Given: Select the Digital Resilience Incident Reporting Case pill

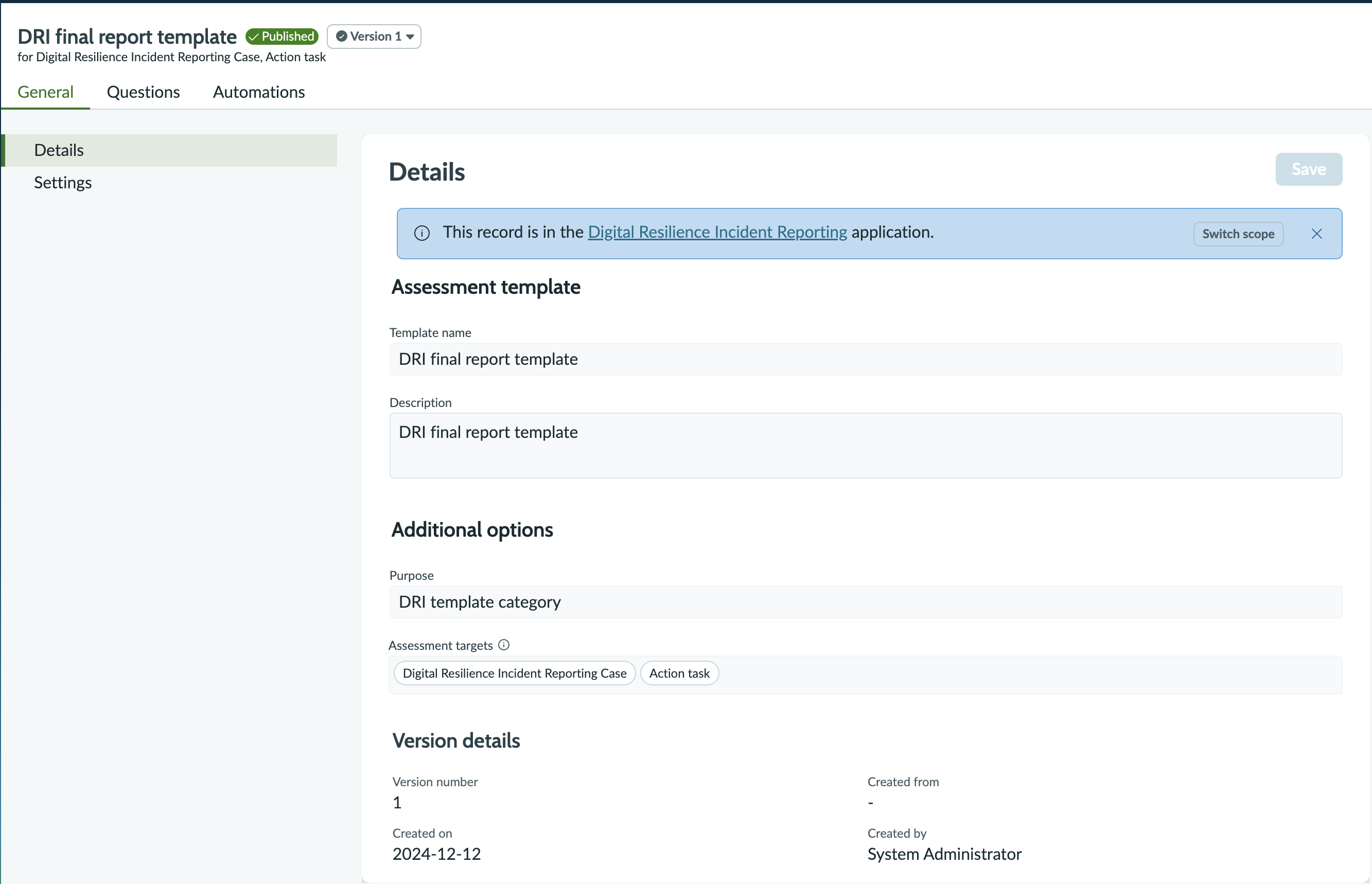Looking at the screenshot, I should (x=514, y=674).
